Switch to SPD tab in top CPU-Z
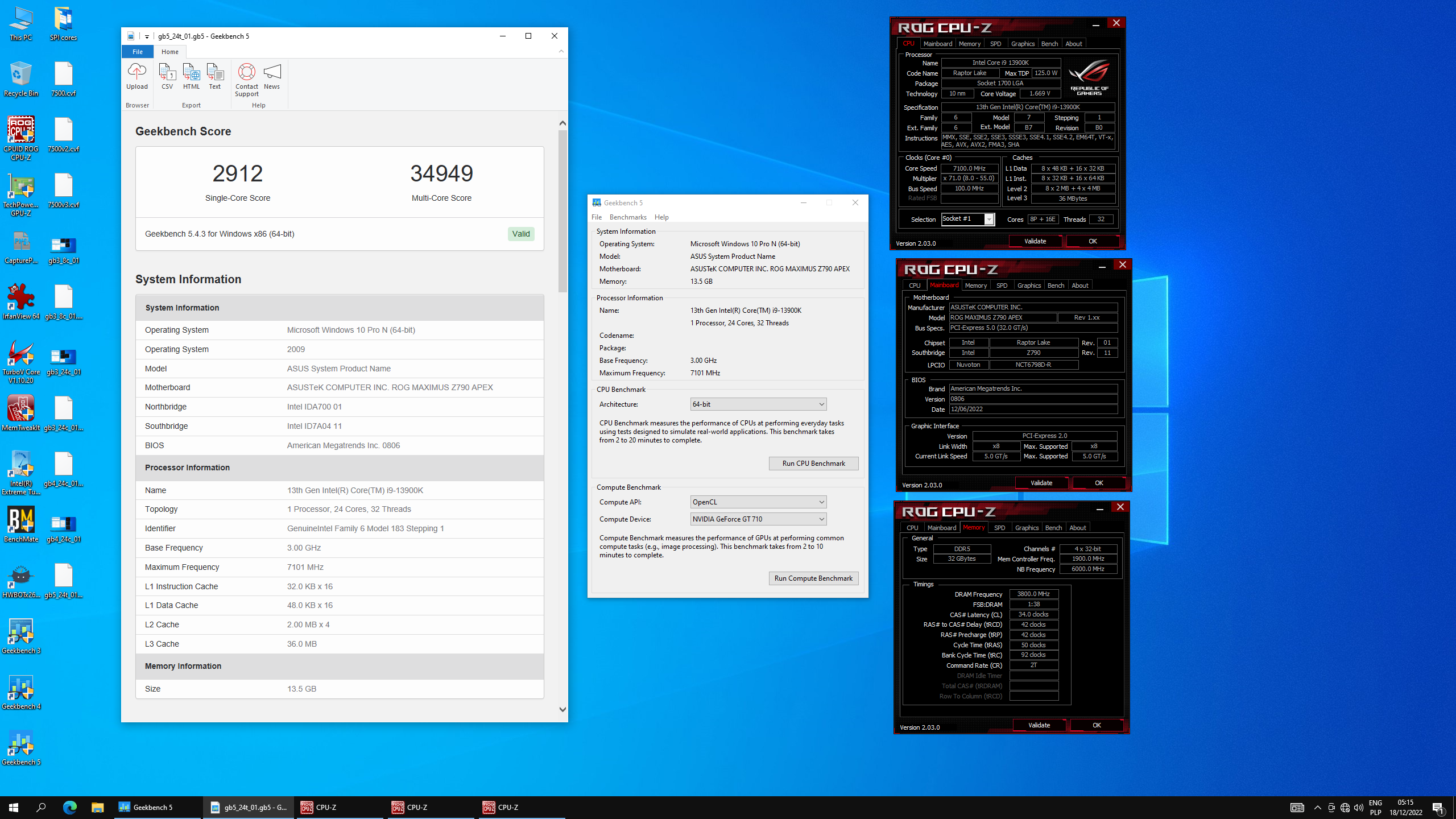This screenshot has height=819, width=1456. point(995,44)
